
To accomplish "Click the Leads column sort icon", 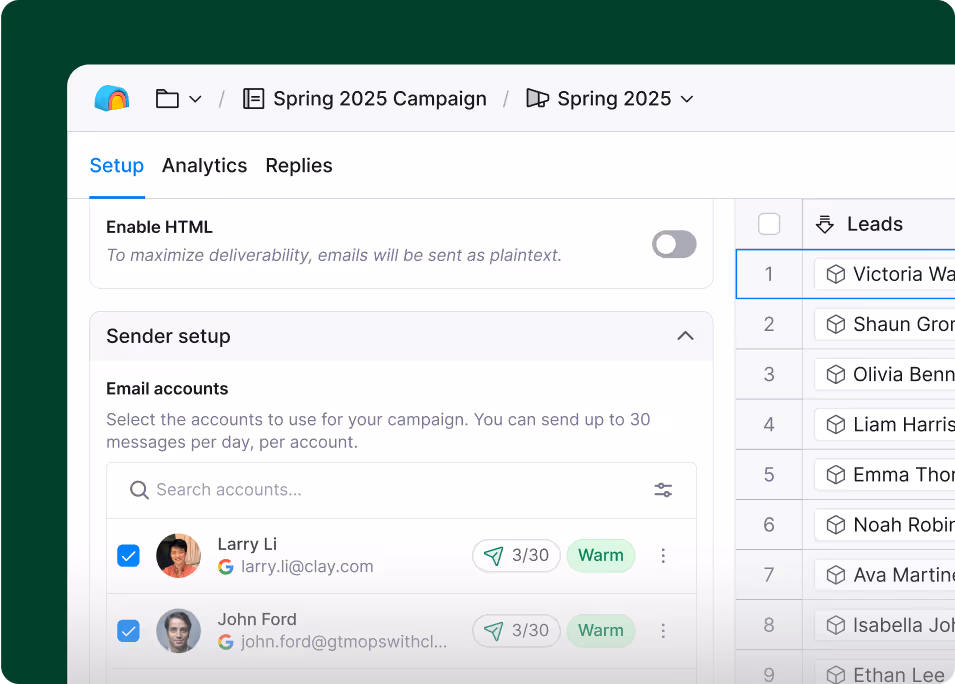I will tap(825, 225).
